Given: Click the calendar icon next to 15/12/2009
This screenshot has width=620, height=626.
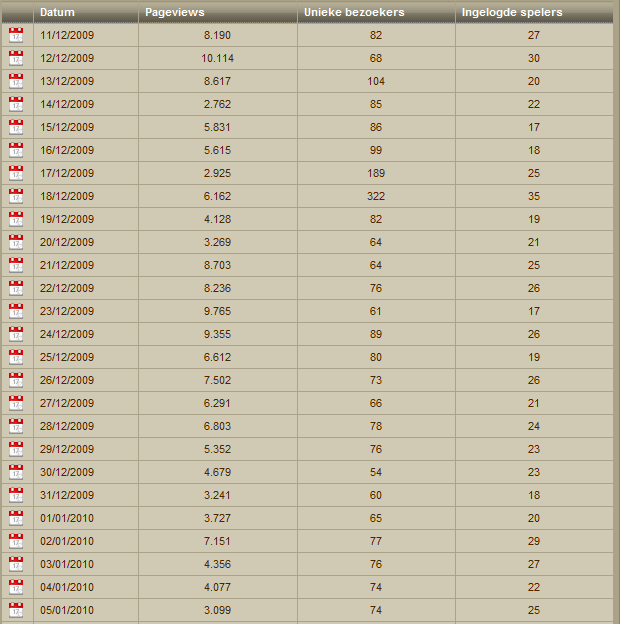Looking at the screenshot, I should click(16, 127).
